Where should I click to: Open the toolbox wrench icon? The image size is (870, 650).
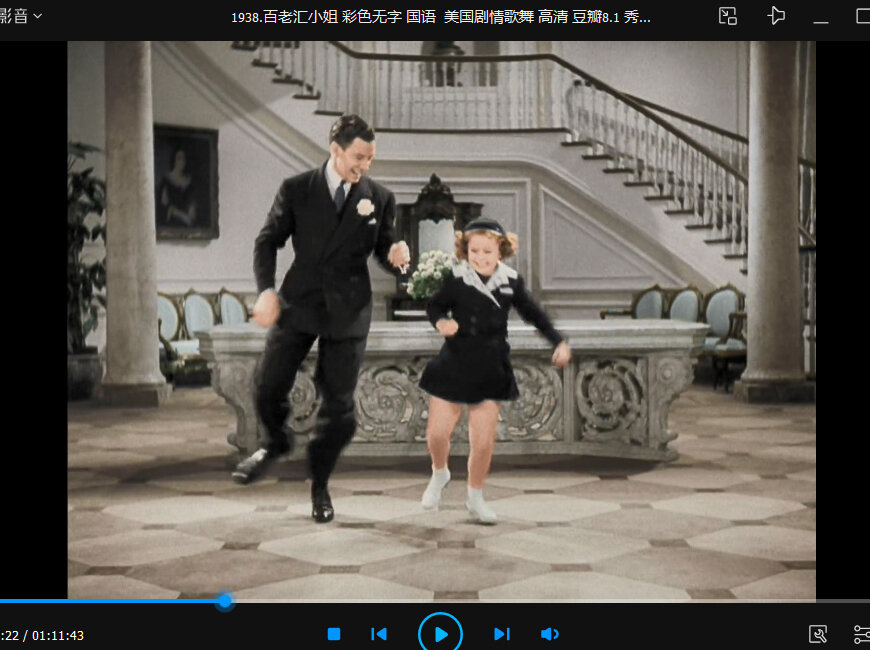pyautogui.click(x=818, y=634)
